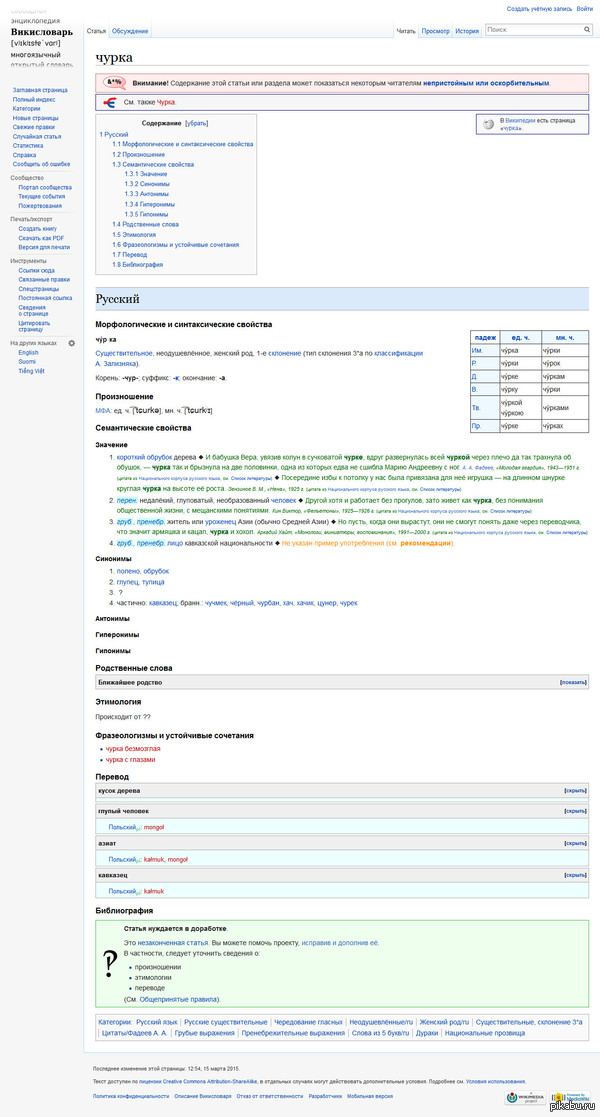Open the История tab

pos(467,31)
